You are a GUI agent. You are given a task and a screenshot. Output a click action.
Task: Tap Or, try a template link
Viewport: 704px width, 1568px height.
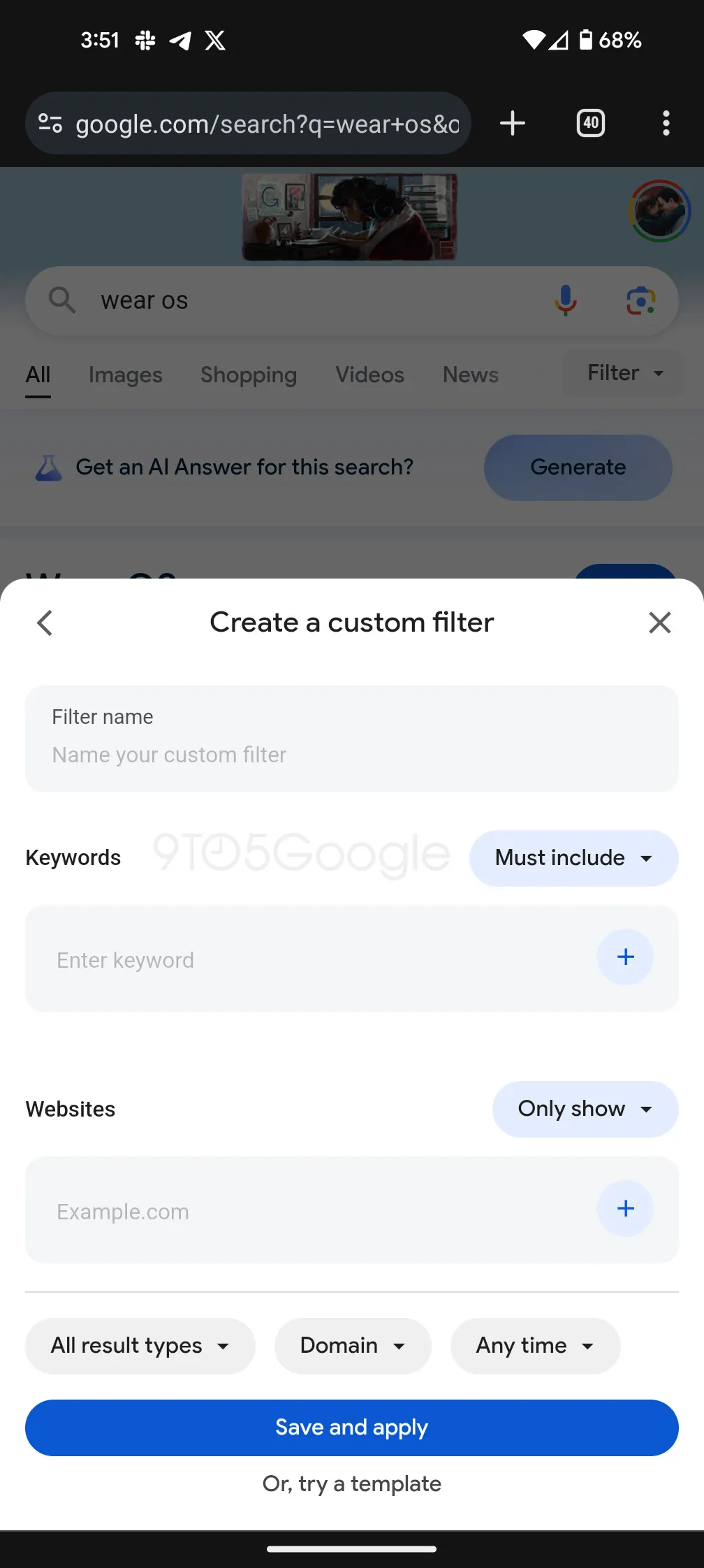click(352, 1483)
